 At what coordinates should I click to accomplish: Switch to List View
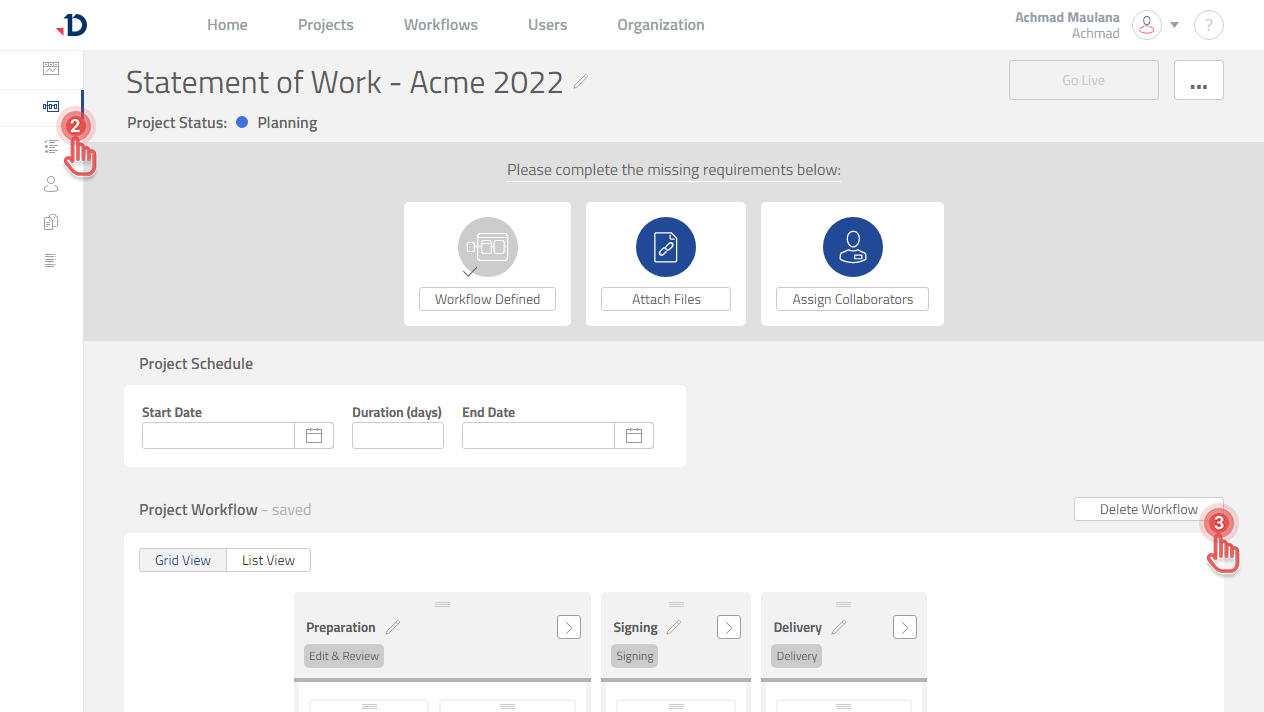point(268,560)
